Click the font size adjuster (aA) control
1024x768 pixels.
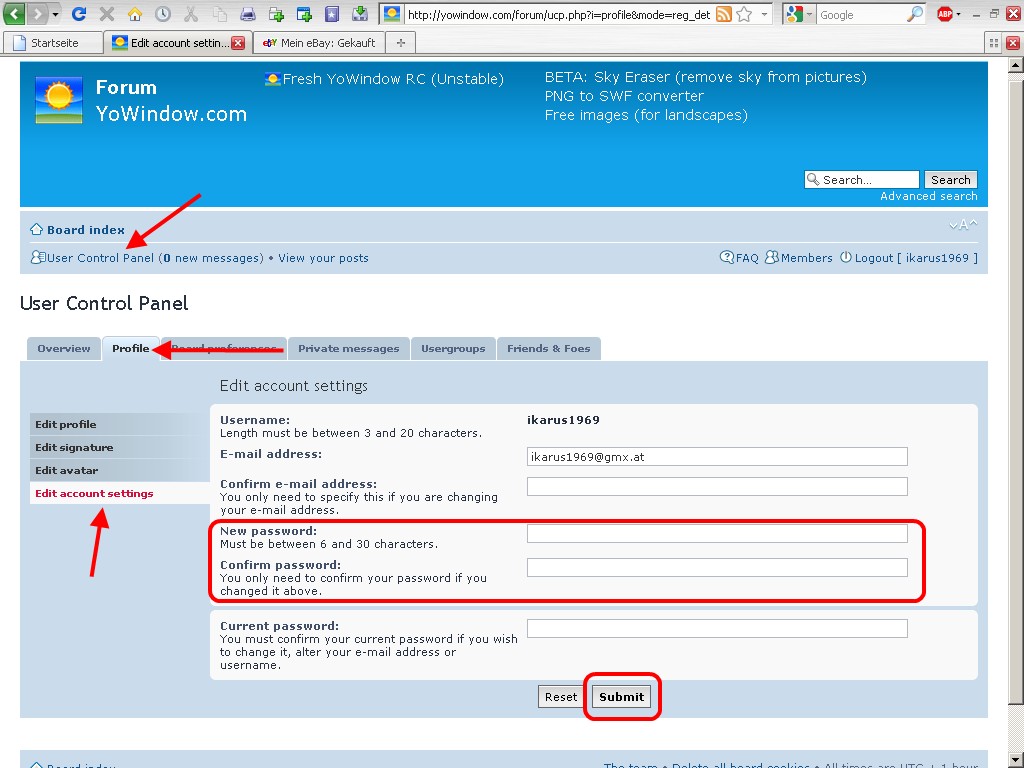(x=962, y=225)
